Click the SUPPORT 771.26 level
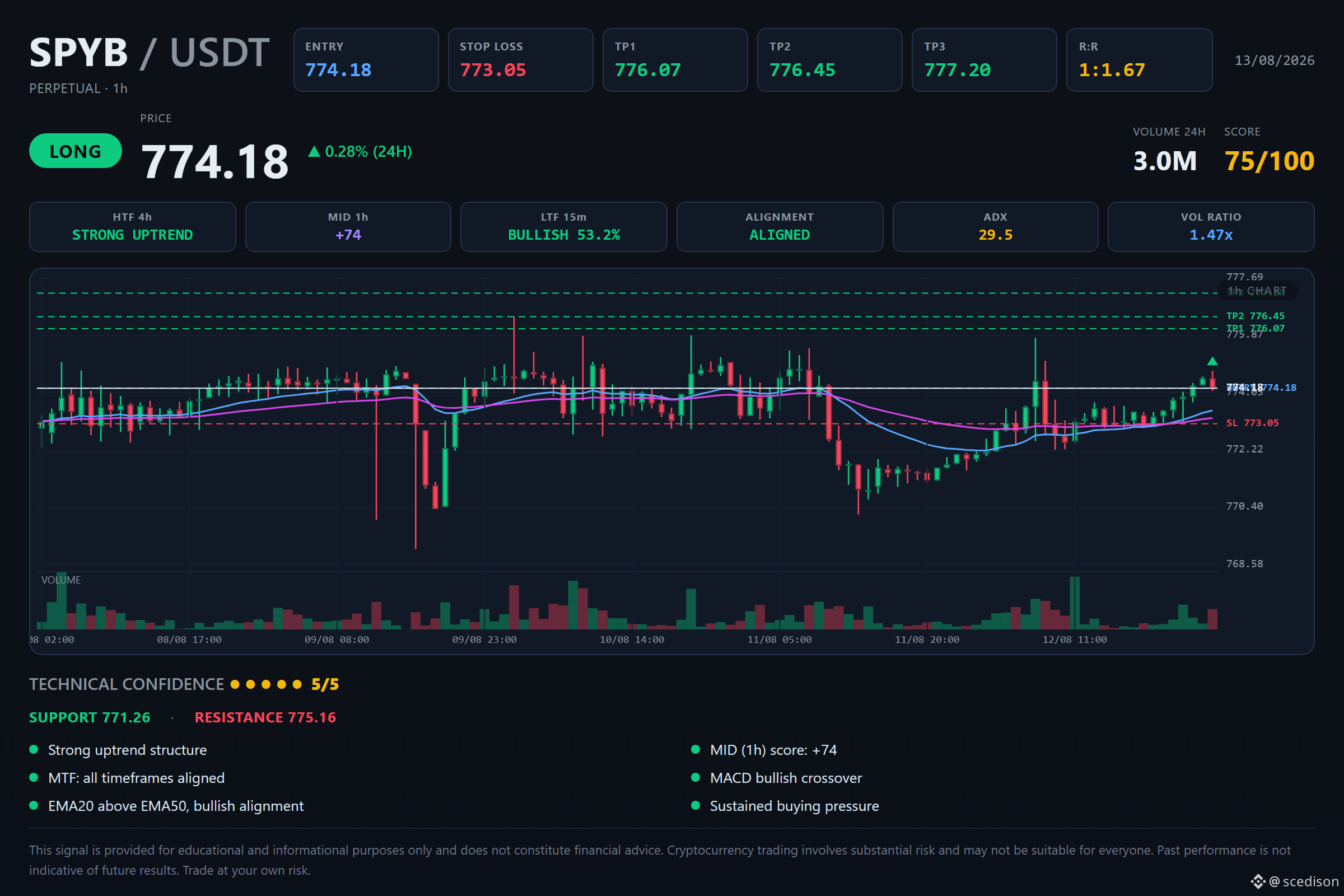This screenshot has width=1344, height=896. (x=90, y=718)
